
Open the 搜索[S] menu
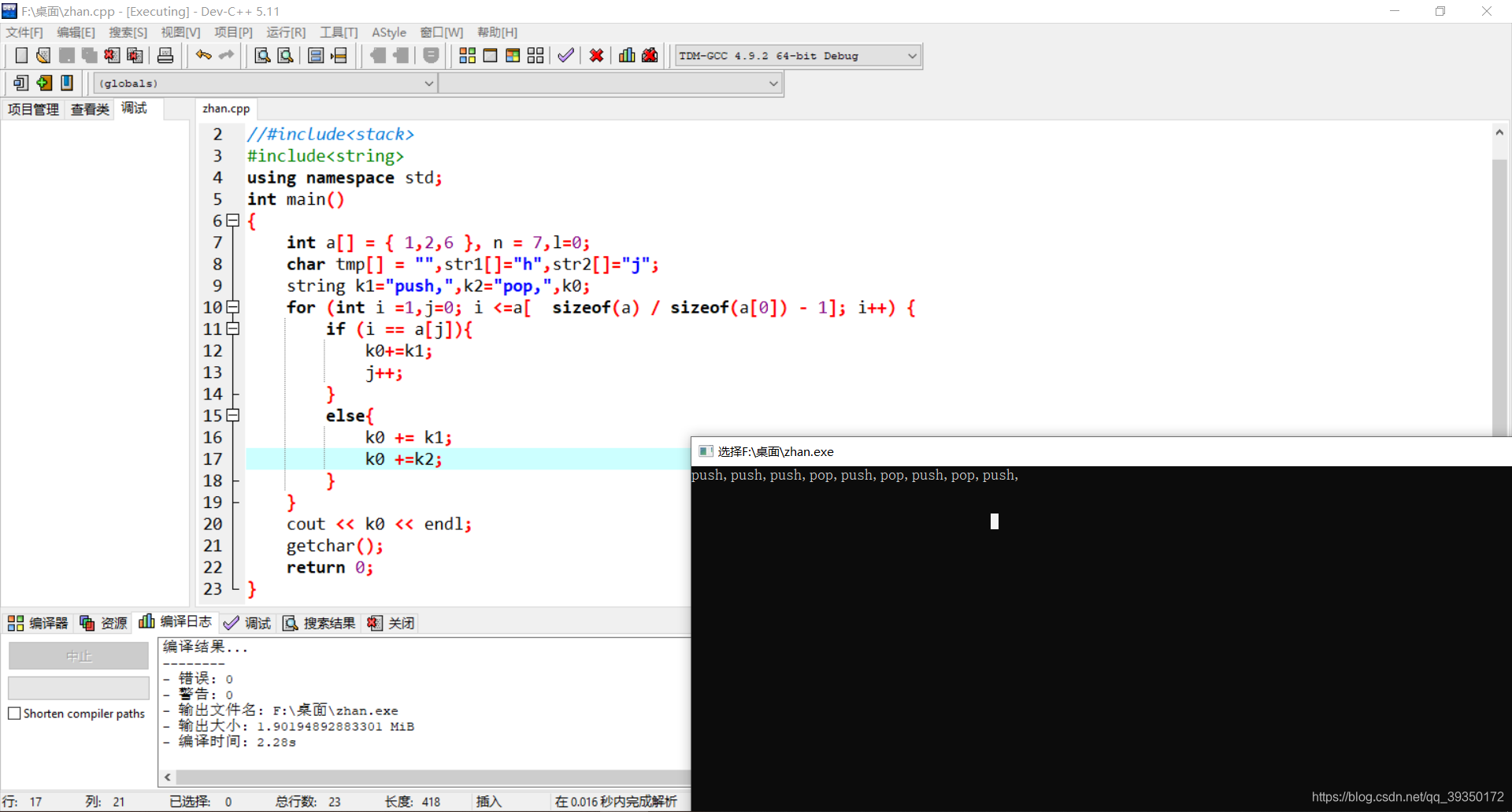pos(128,32)
